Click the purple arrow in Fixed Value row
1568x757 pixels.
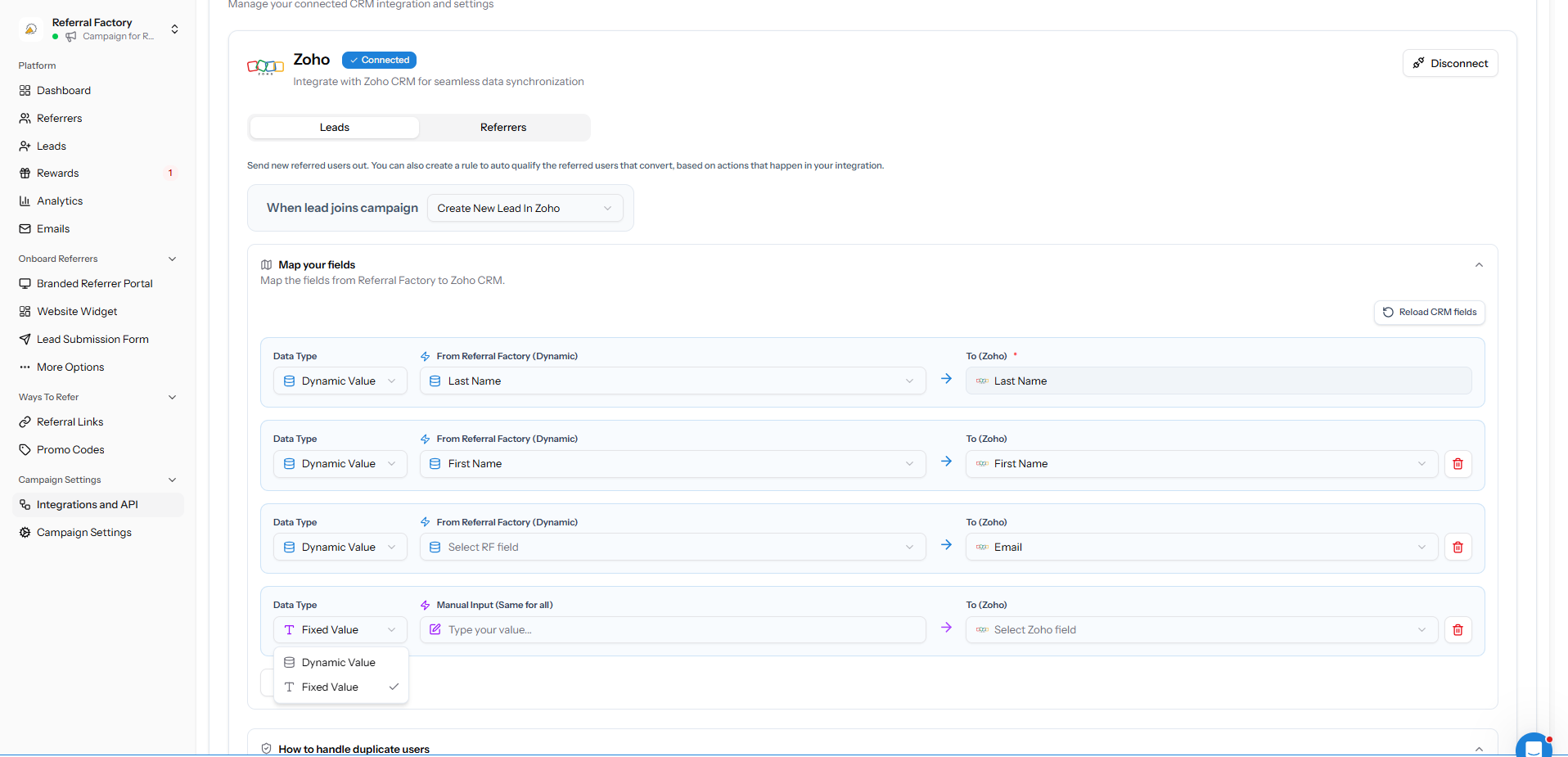pos(946,628)
